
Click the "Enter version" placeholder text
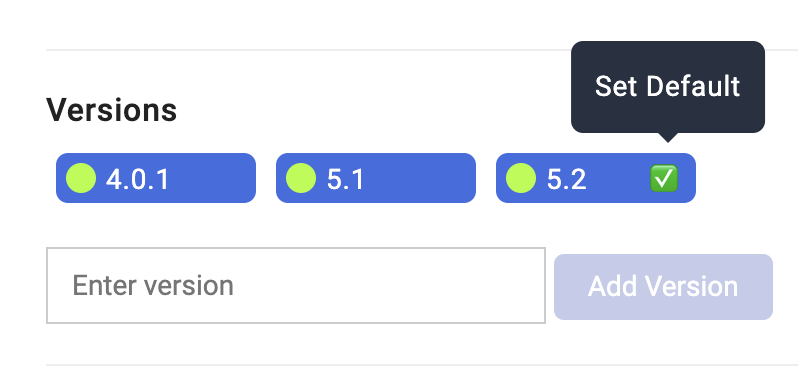click(x=153, y=285)
